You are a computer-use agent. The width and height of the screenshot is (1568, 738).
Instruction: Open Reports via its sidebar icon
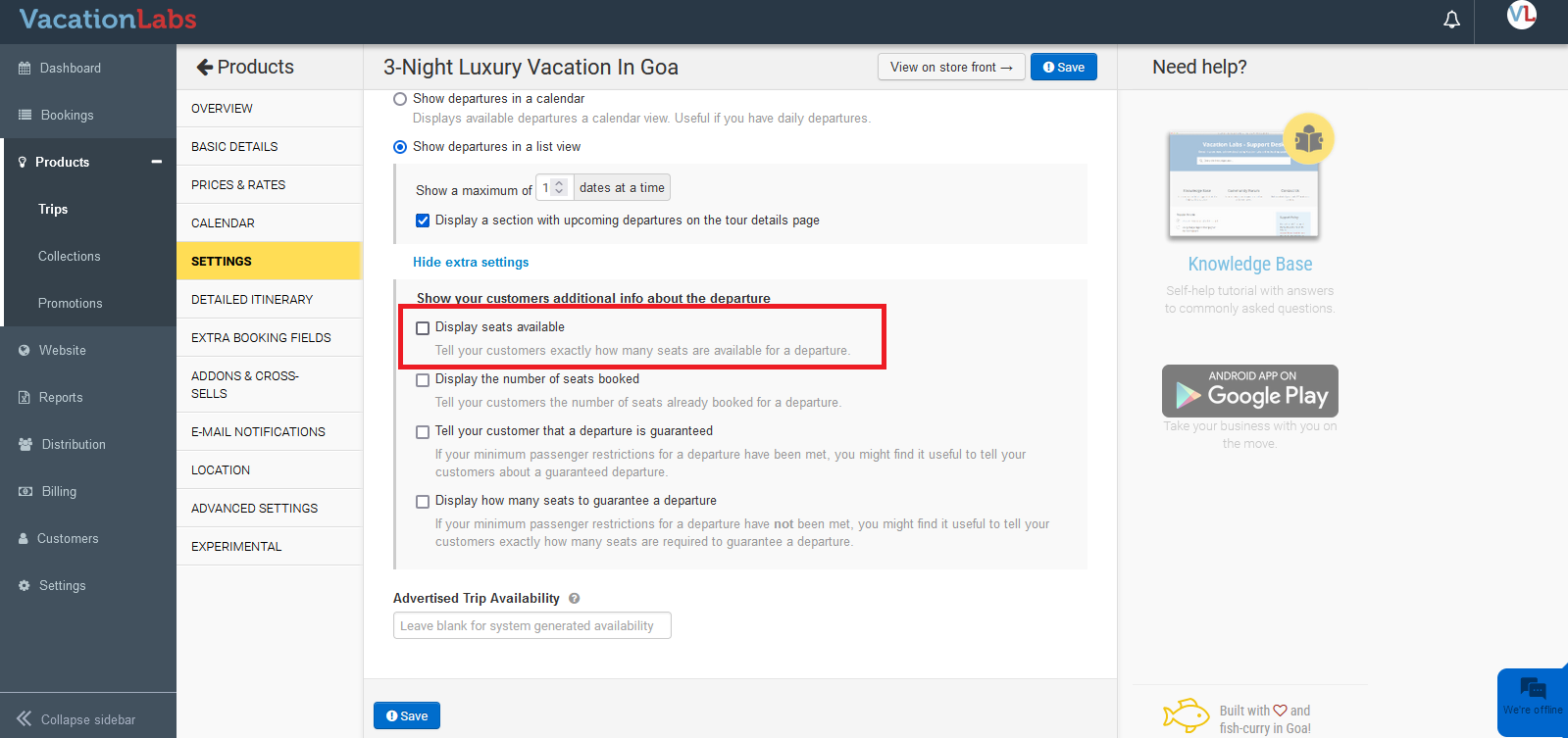point(25,398)
